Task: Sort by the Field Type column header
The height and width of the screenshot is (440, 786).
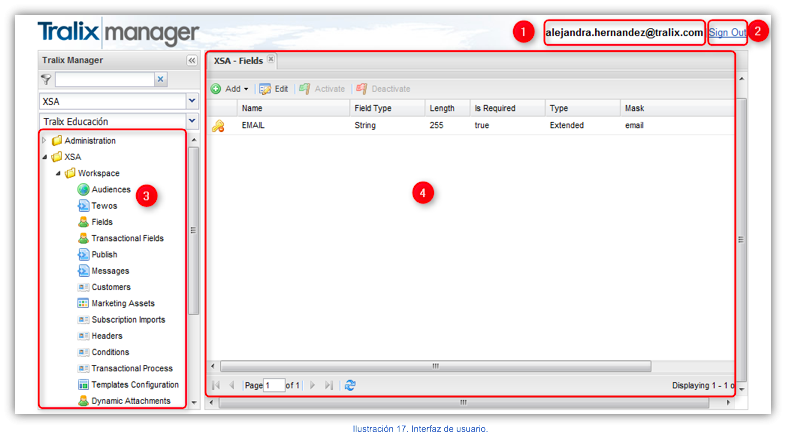Action: [x=372, y=108]
